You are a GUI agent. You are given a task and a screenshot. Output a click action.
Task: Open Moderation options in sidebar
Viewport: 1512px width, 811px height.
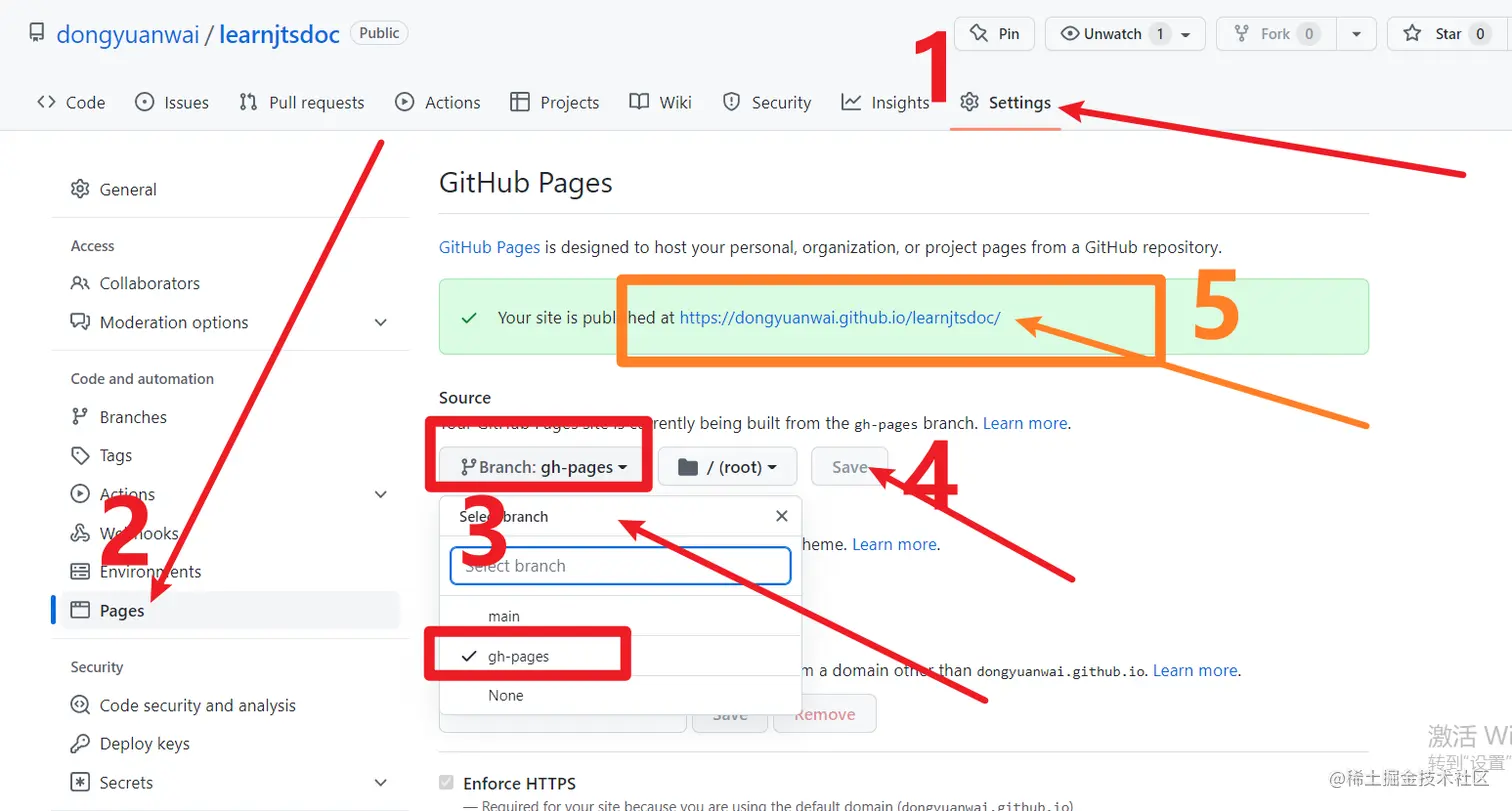tap(174, 322)
